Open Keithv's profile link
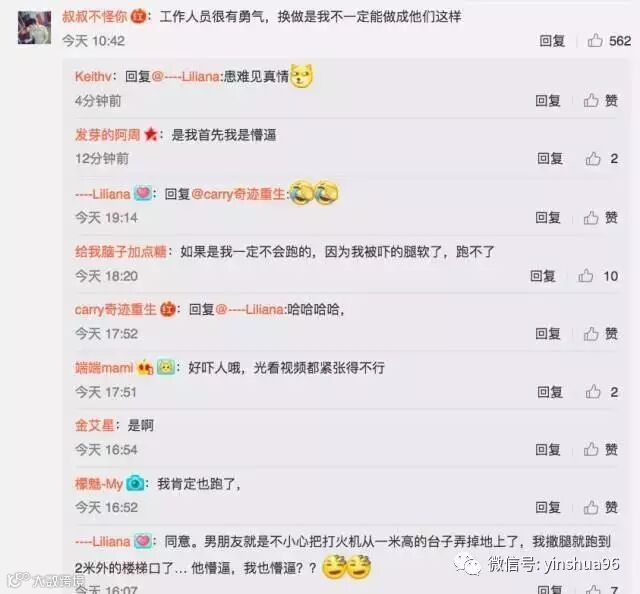This screenshot has height=594, width=640. [93, 76]
